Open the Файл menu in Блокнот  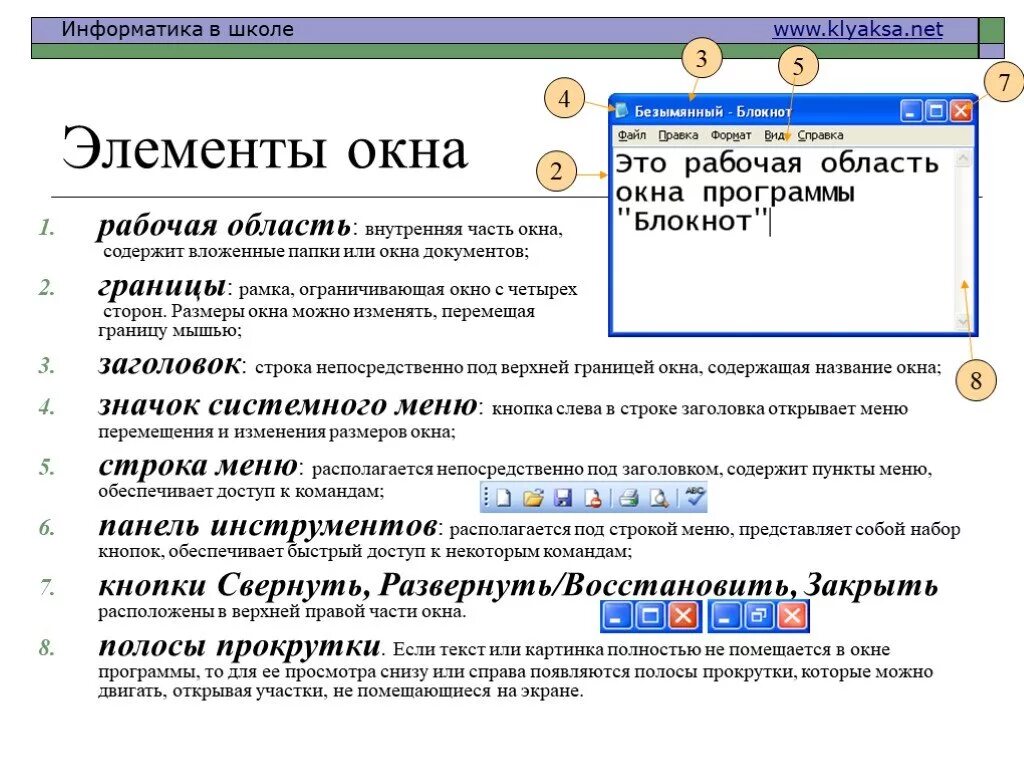pos(632,135)
